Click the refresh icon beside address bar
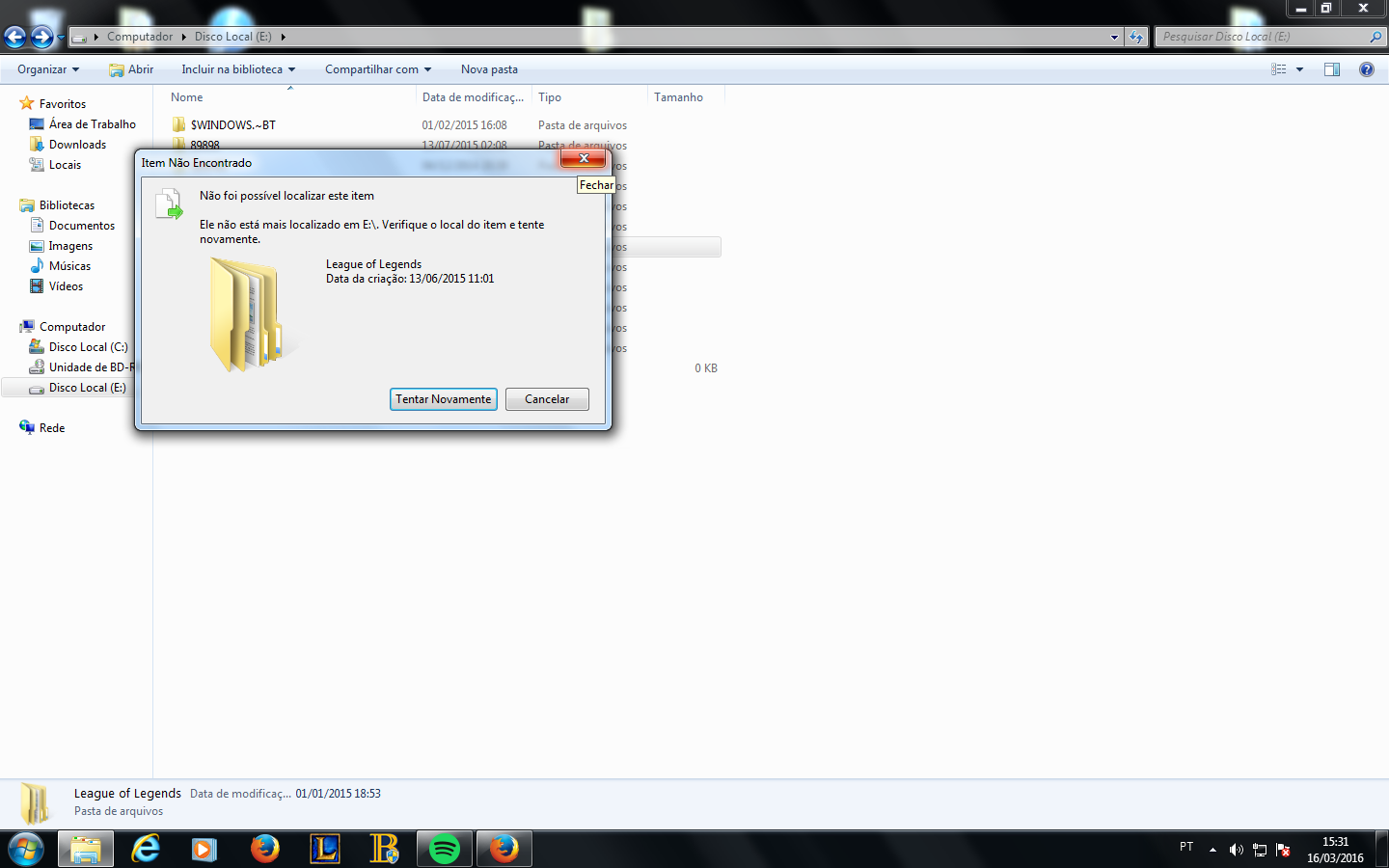 [x=1136, y=37]
